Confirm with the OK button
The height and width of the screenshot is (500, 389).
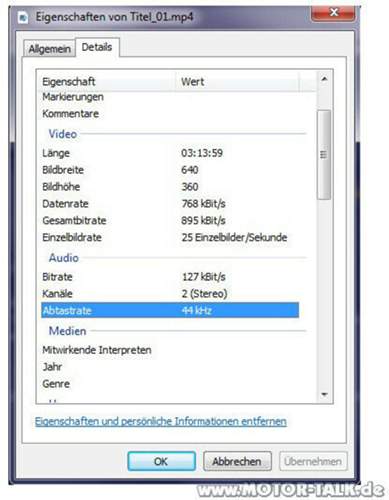click(x=161, y=461)
